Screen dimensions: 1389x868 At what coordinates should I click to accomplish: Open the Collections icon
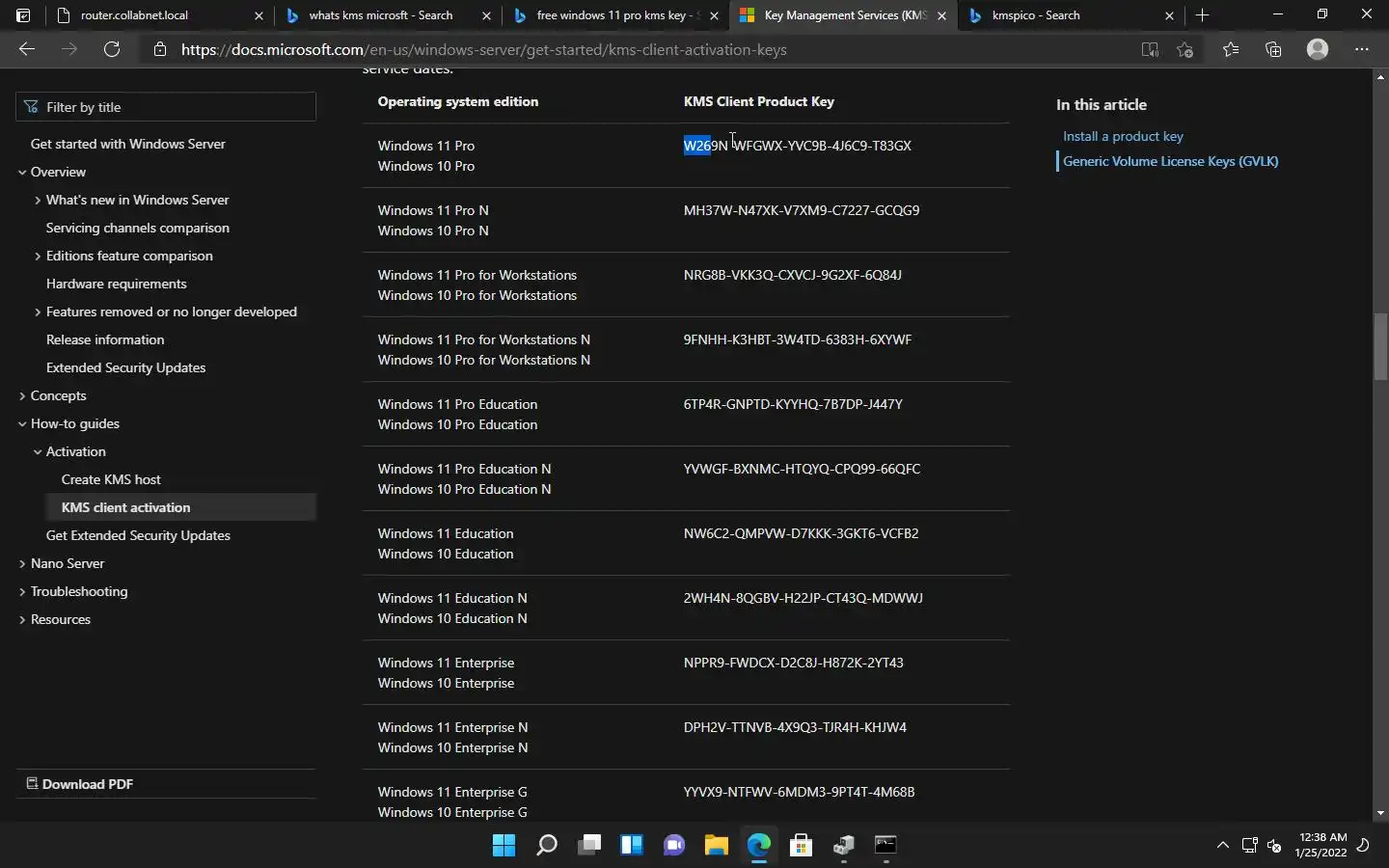coord(1273,49)
